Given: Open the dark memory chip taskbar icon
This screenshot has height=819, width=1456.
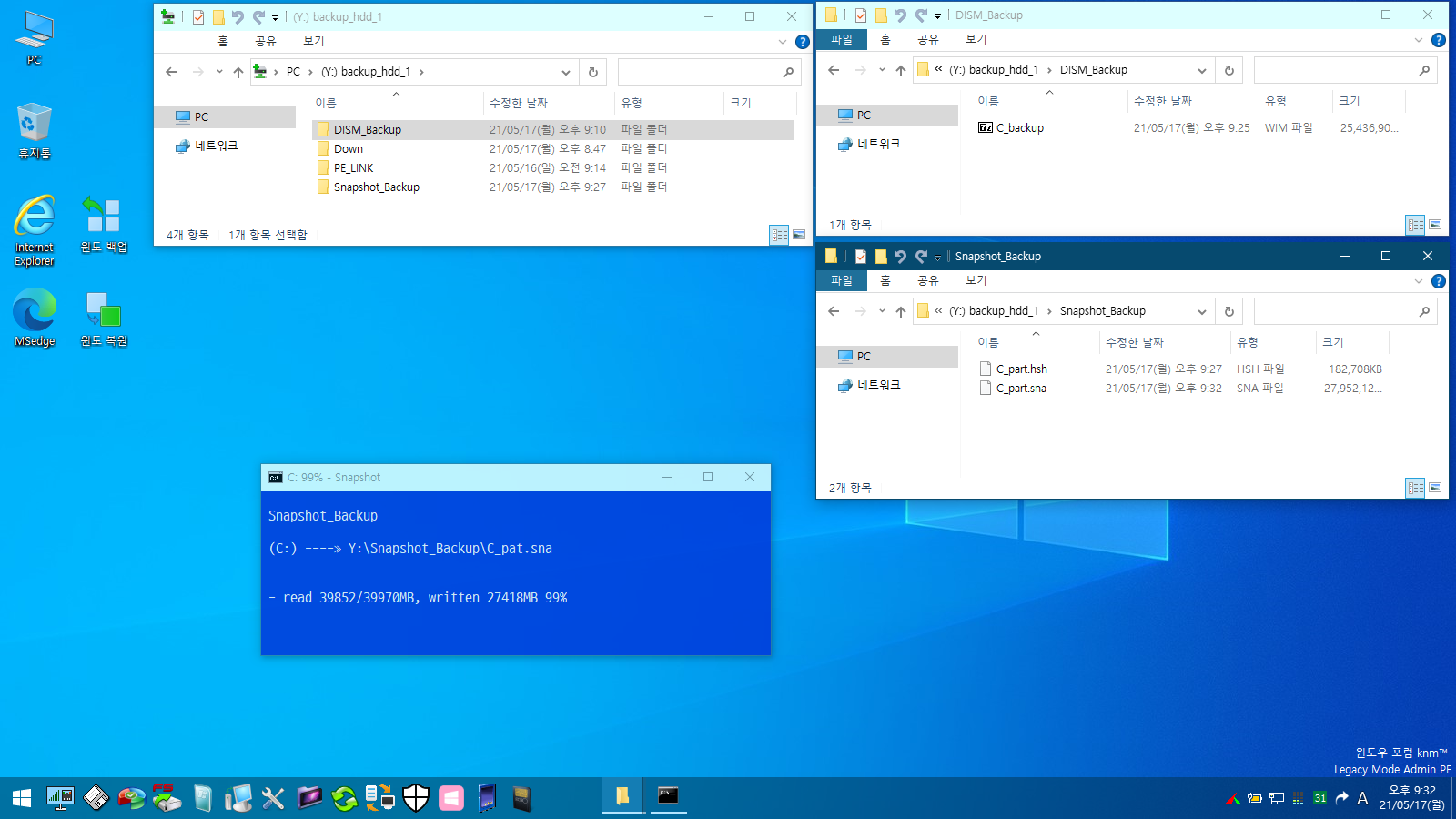Looking at the screenshot, I should click(521, 798).
